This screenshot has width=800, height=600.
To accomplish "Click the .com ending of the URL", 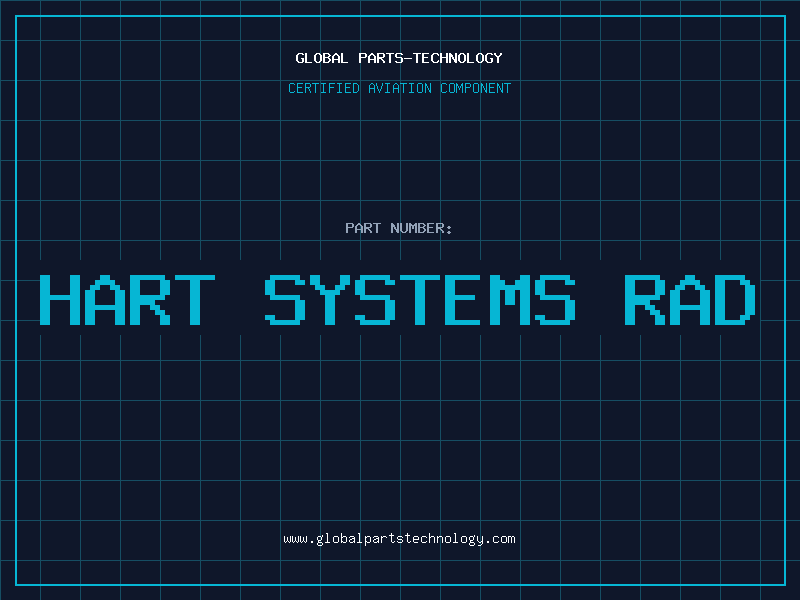I will point(500,538).
